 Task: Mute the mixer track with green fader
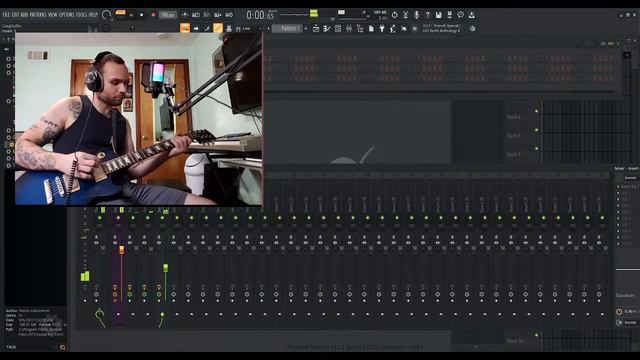[x=162, y=218]
